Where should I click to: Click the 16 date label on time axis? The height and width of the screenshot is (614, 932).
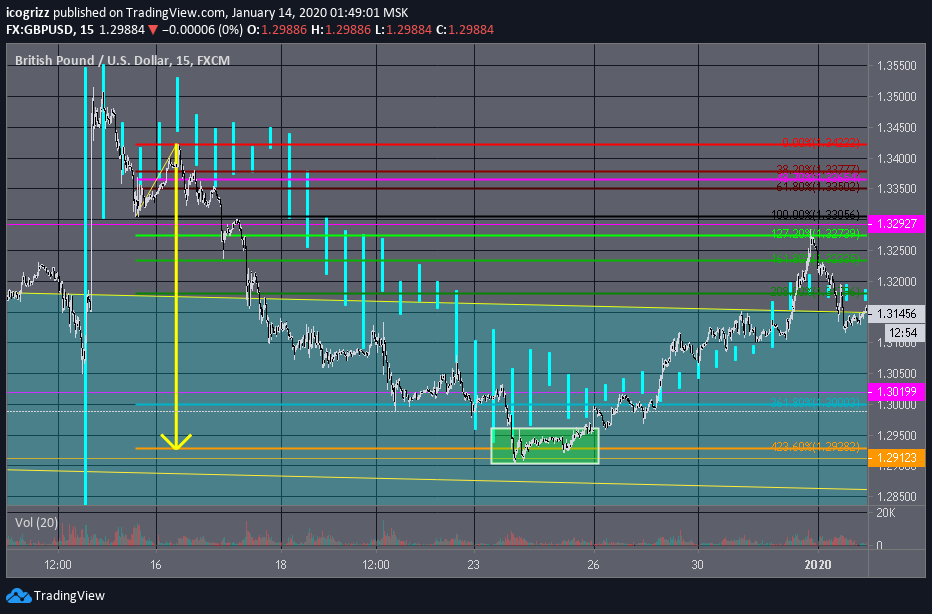point(155,565)
